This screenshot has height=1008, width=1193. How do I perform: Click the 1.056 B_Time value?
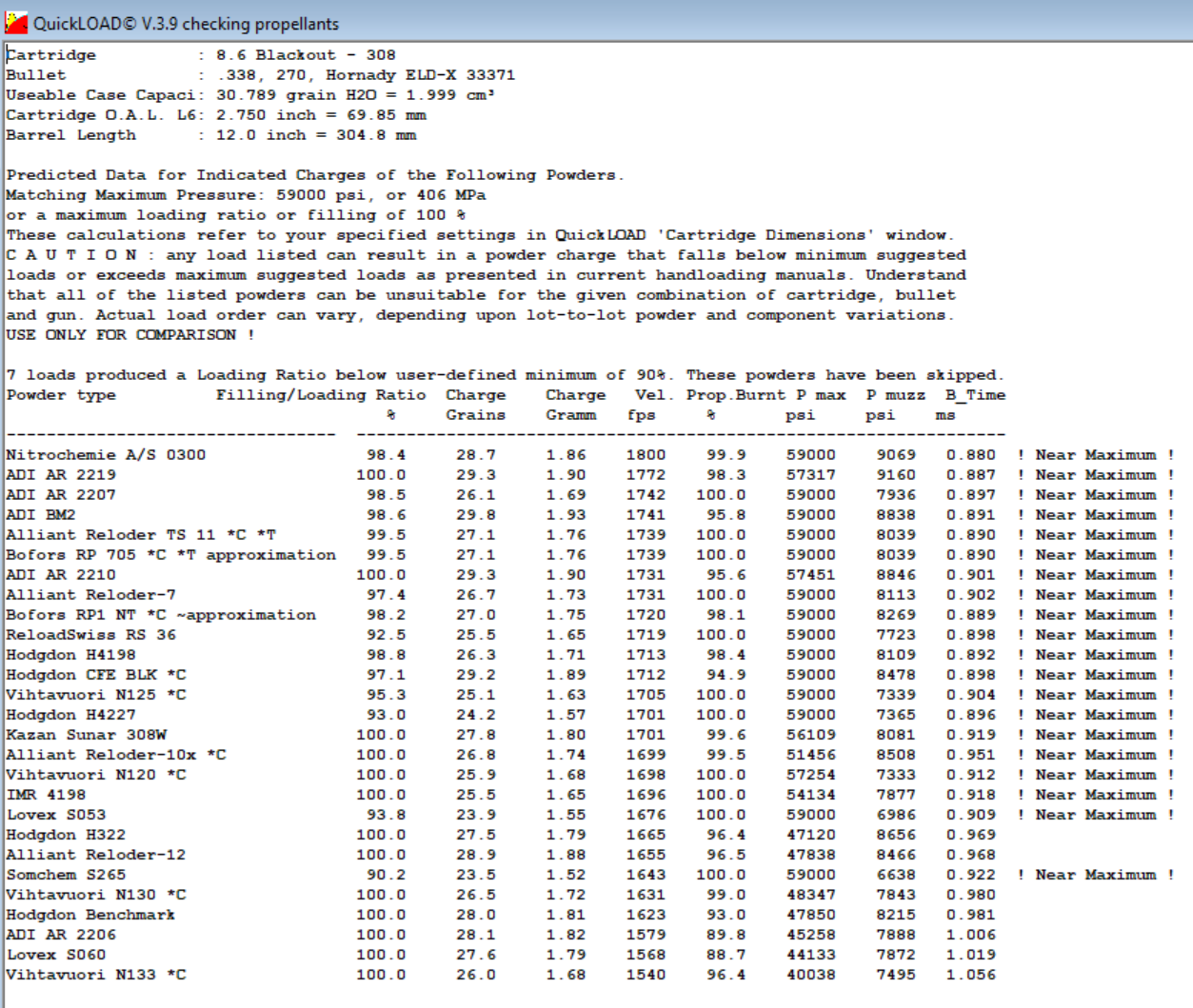tap(971, 975)
